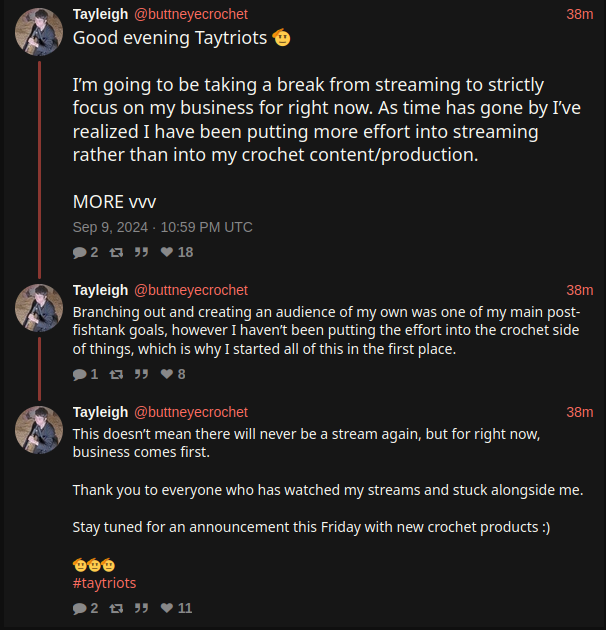Open Tayleigh display name on second tweet

[x=100, y=290]
